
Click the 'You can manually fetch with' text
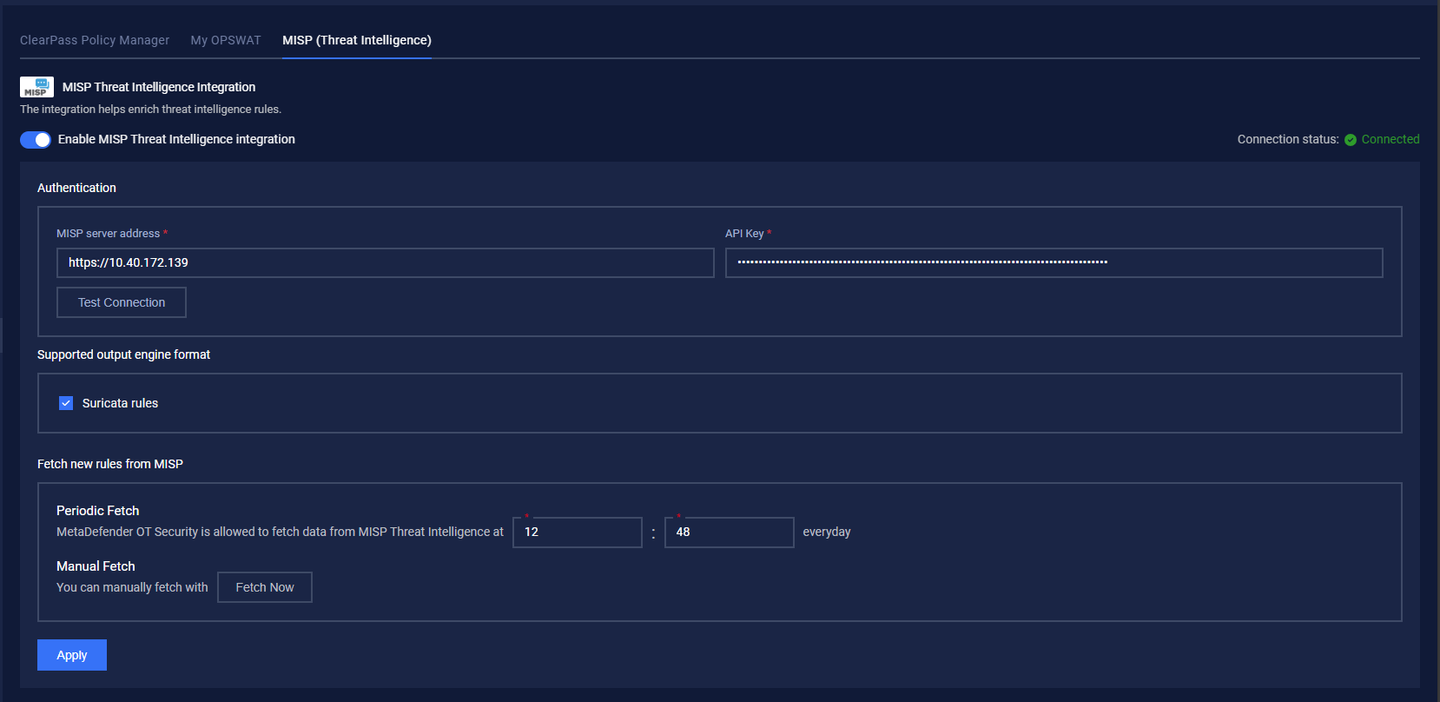pyautogui.click(x=132, y=587)
